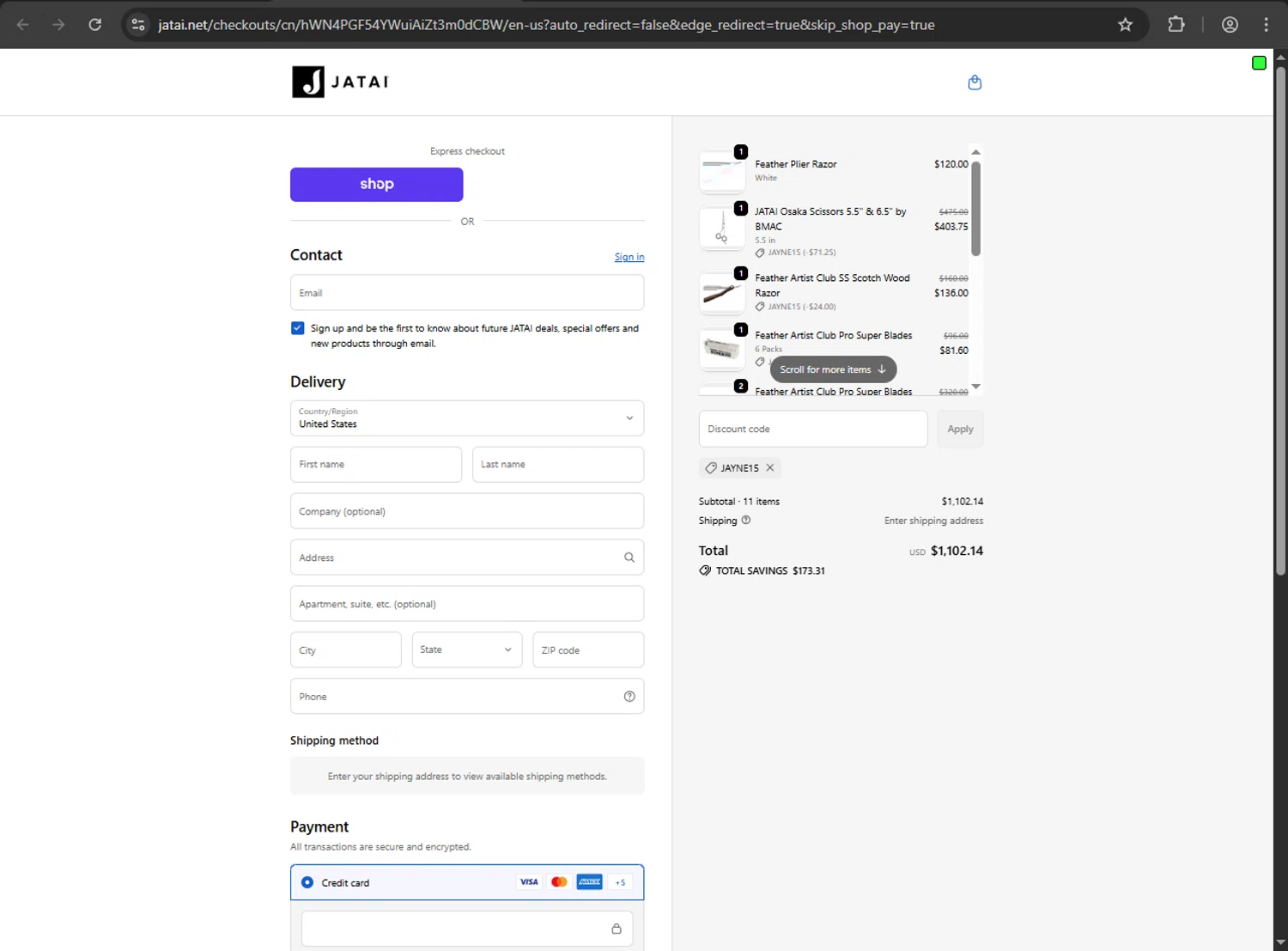Toggle the JATAI deals email signup checkbox
The height and width of the screenshot is (951, 1288).
pyautogui.click(x=297, y=328)
